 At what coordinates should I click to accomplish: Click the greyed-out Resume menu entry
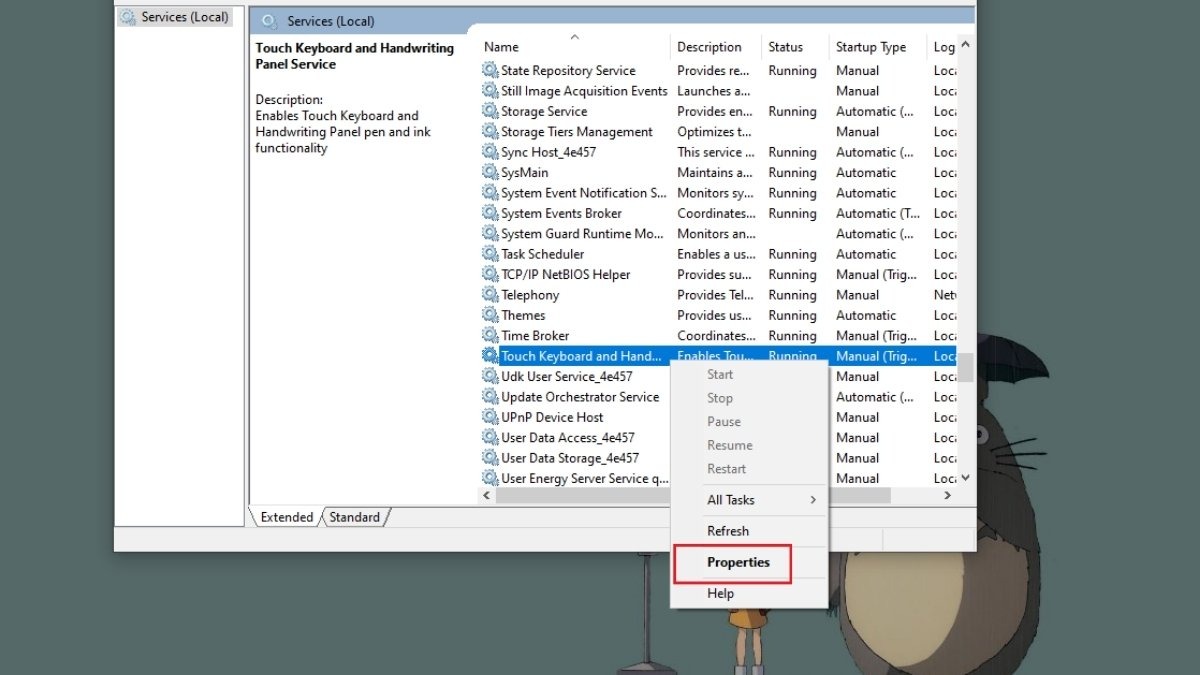pyautogui.click(x=730, y=445)
